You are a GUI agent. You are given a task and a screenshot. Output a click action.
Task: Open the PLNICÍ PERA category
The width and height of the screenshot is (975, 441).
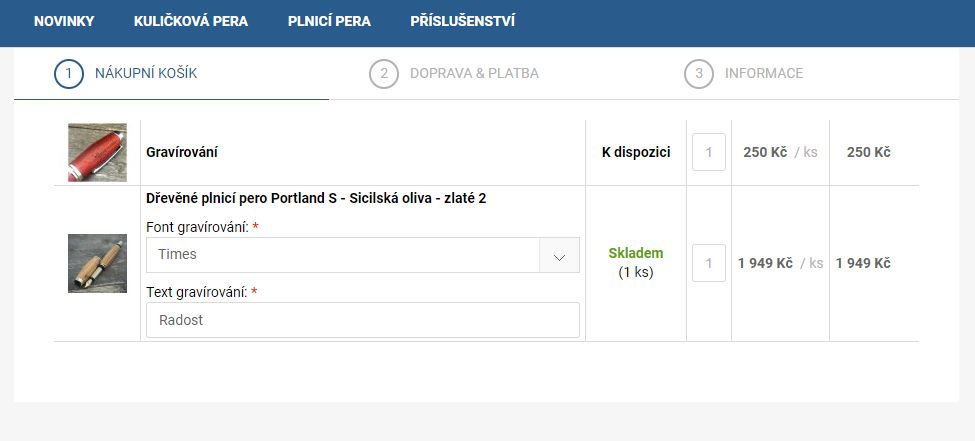pyautogui.click(x=329, y=21)
